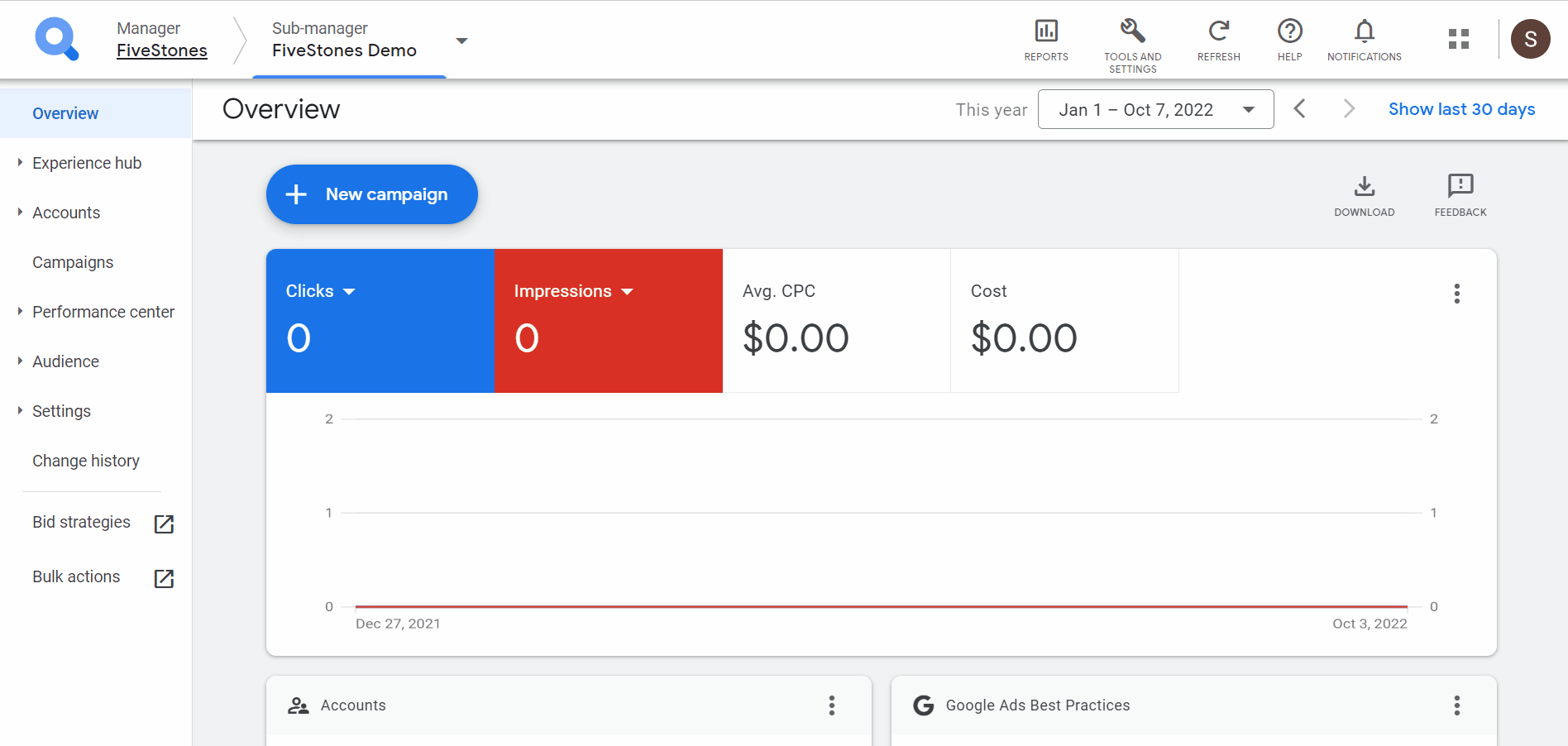Click the Google Ads Best Practices title
Image resolution: width=1568 pixels, height=746 pixels.
click(x=1038, y=705)
